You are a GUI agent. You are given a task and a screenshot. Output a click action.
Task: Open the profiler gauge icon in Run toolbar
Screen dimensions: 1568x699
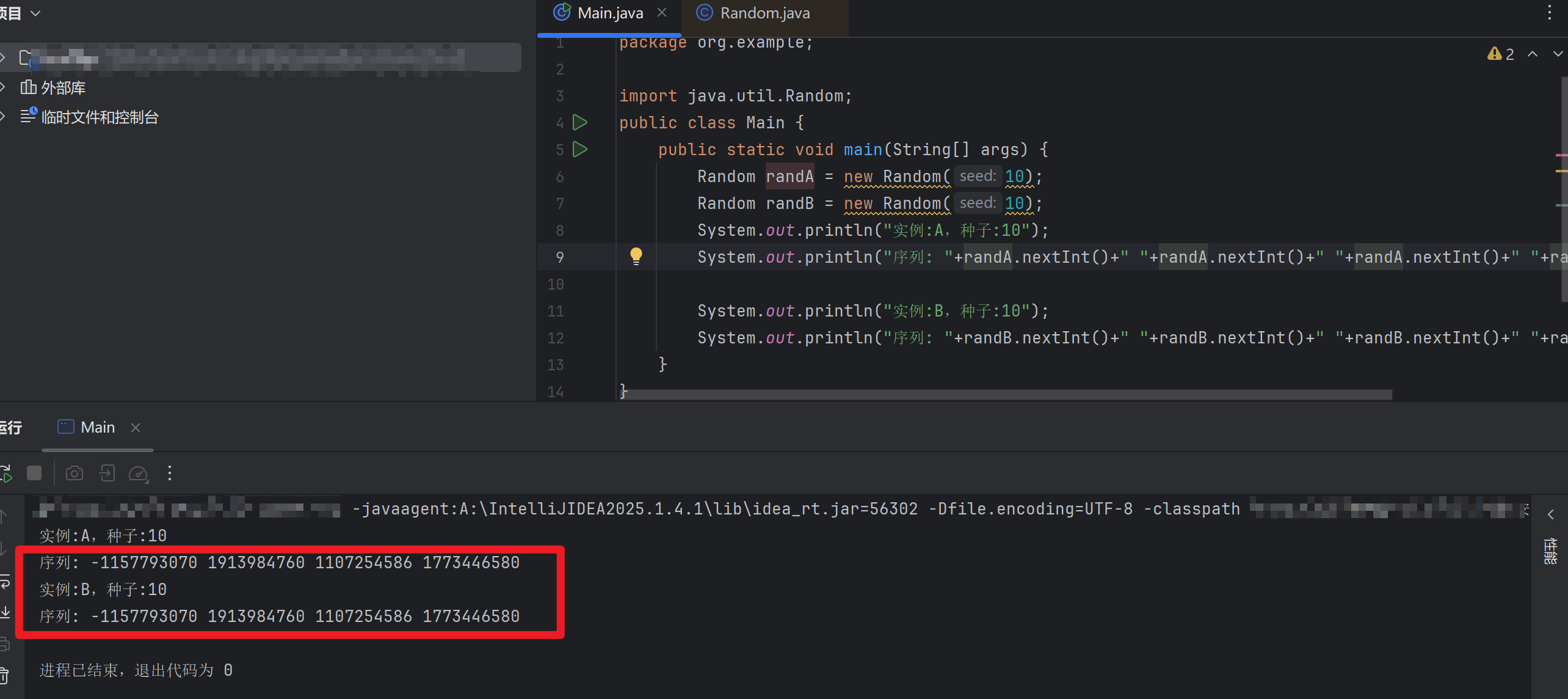click(x=139, y=473)
